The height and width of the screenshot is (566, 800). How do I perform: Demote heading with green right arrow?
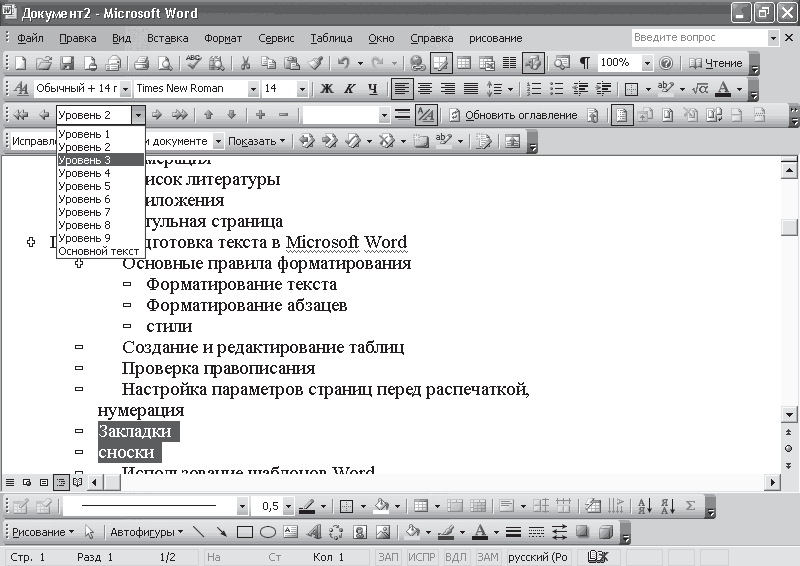[x=156, y=115]
